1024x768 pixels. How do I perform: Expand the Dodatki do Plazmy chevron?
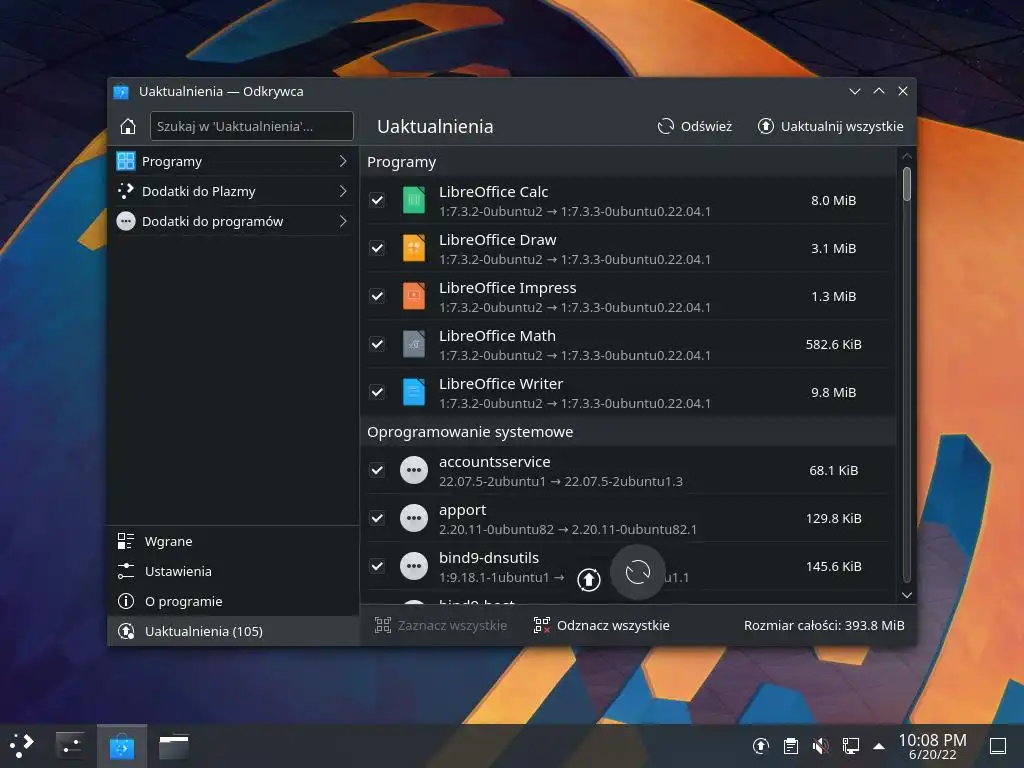point(343,191)
